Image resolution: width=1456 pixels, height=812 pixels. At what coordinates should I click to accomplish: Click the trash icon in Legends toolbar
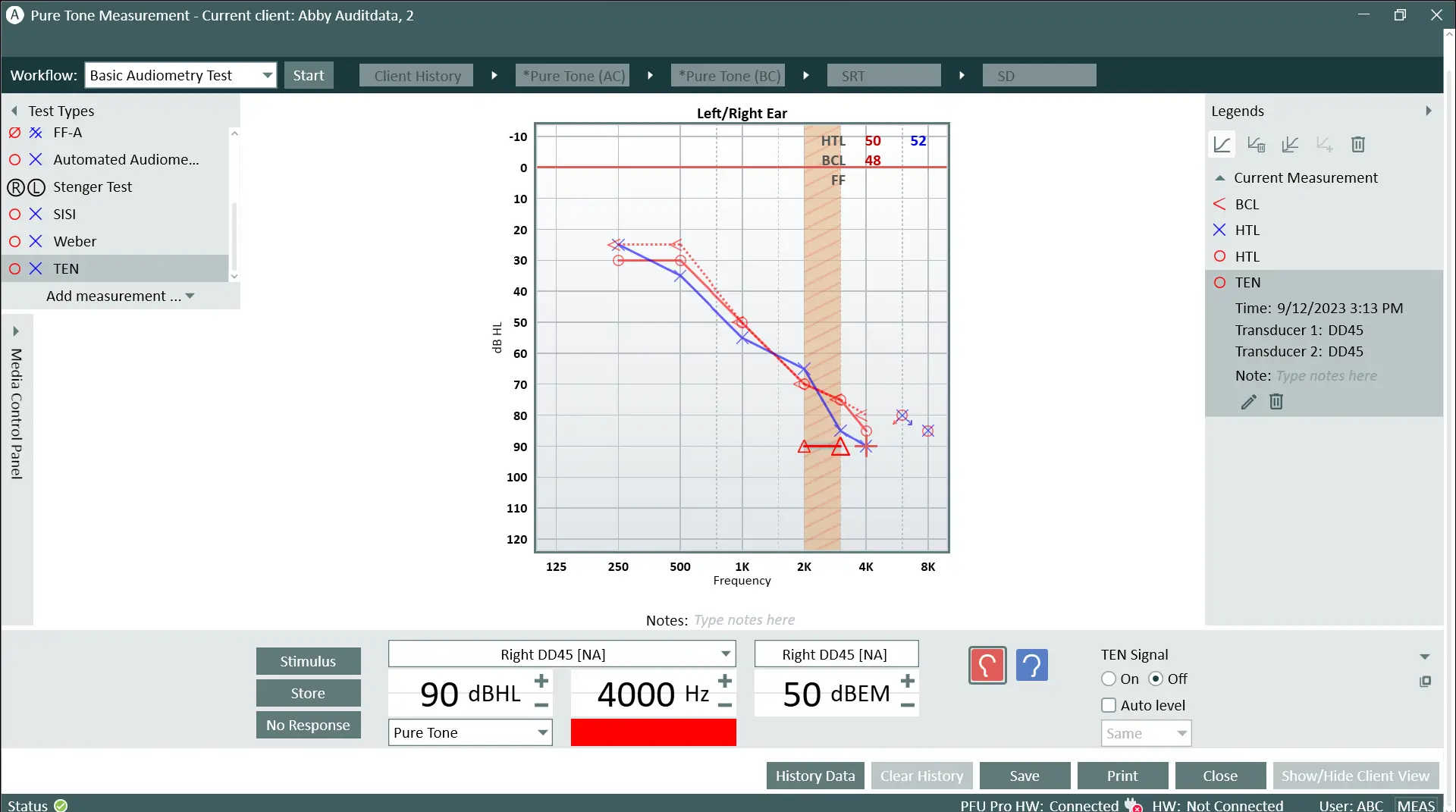tap(1357, 144)
